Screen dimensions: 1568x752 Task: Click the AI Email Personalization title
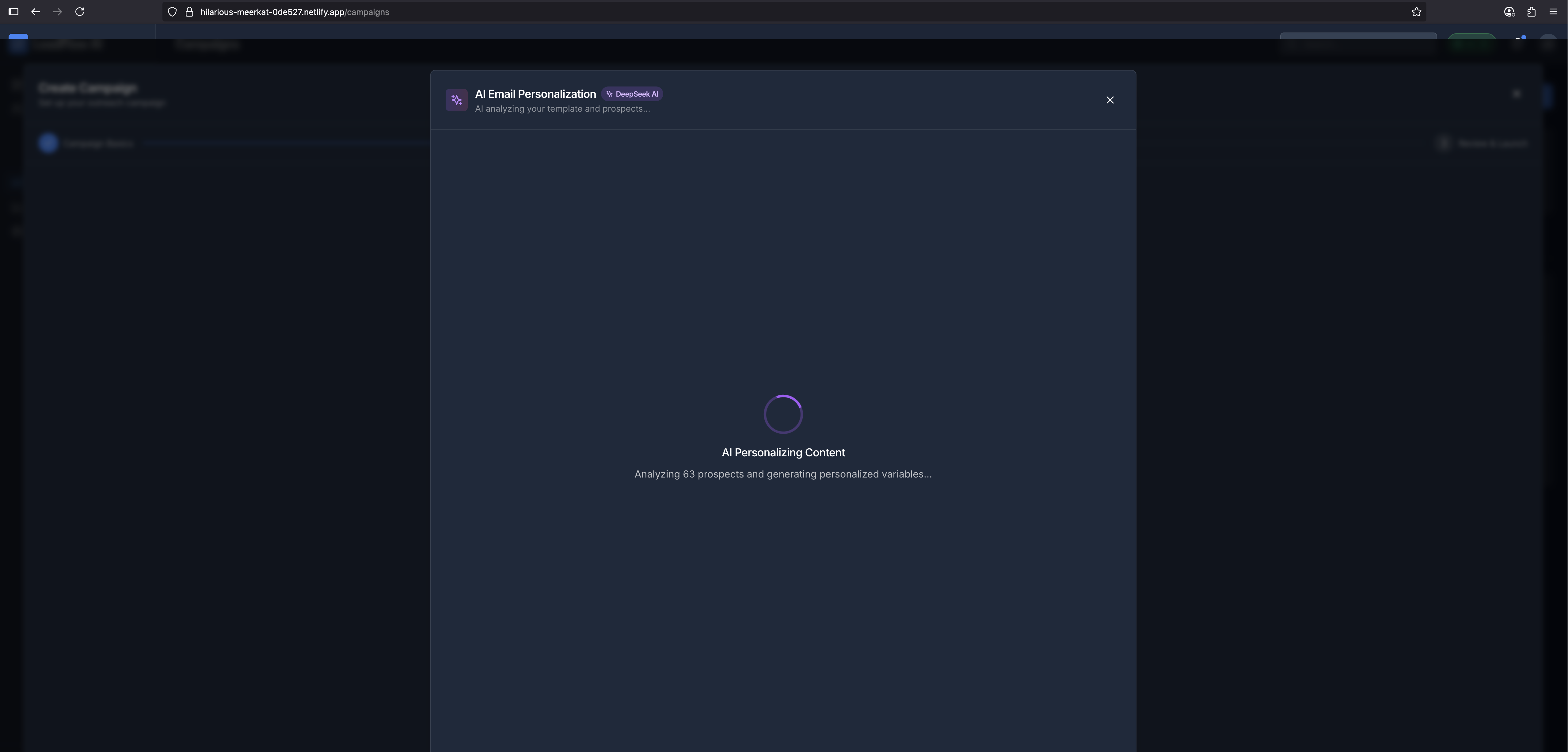(535, 94)
